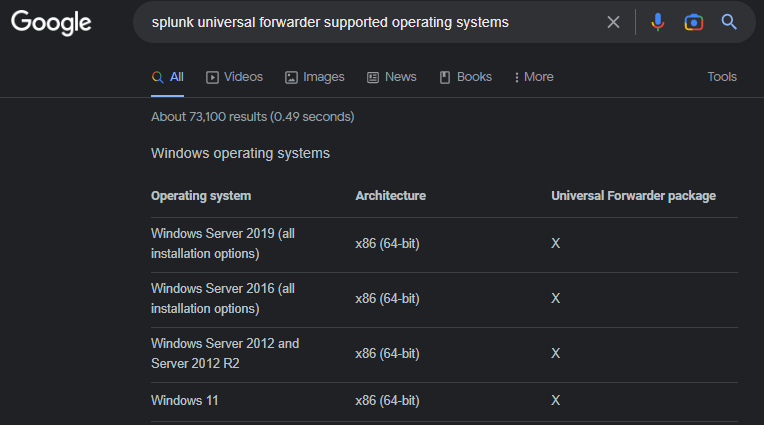Click the 'About 73,100 results' text
Viewport: 764px width, 425px height.
[x=252, y=117]
